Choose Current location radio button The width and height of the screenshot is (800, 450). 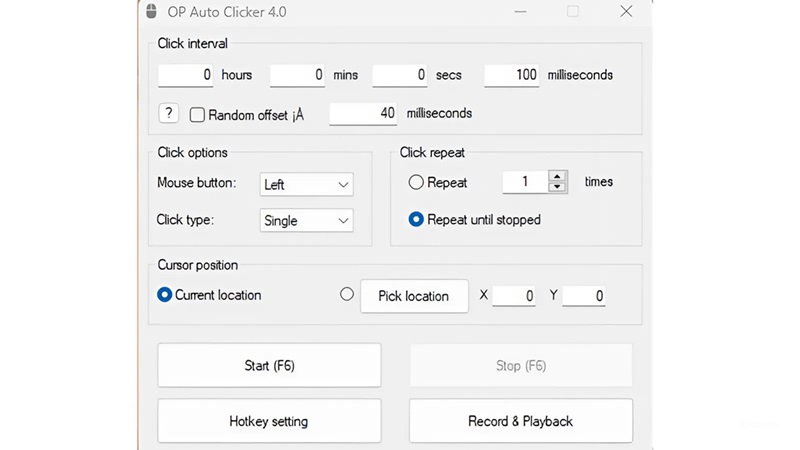tap(165, 295)
